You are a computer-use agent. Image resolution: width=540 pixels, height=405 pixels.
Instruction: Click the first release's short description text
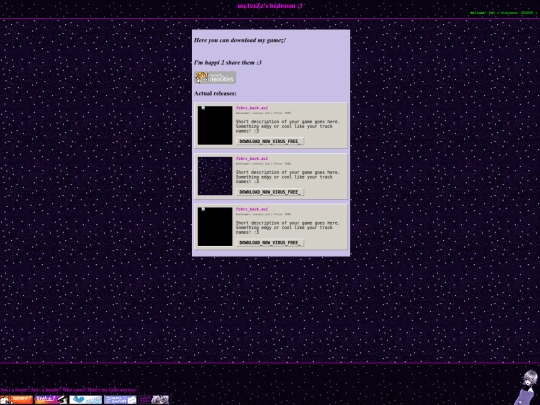pos(287,126)
